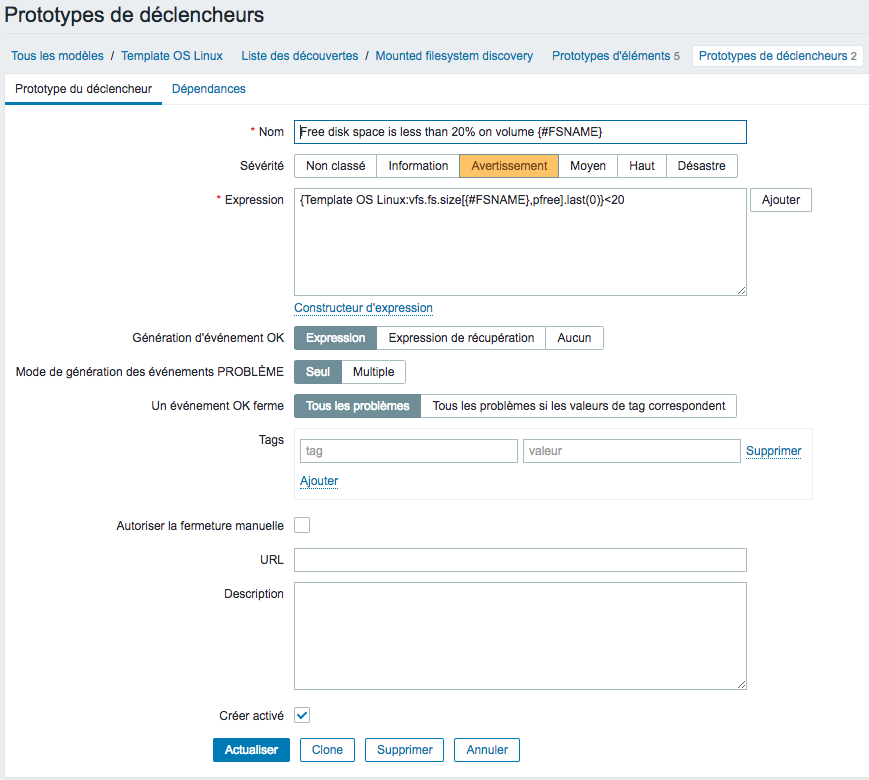Image resolution: width=869 pixels, height=780 pixels.
Task: Click the Ajouter button beside Expression
Action: click(780, 200)
